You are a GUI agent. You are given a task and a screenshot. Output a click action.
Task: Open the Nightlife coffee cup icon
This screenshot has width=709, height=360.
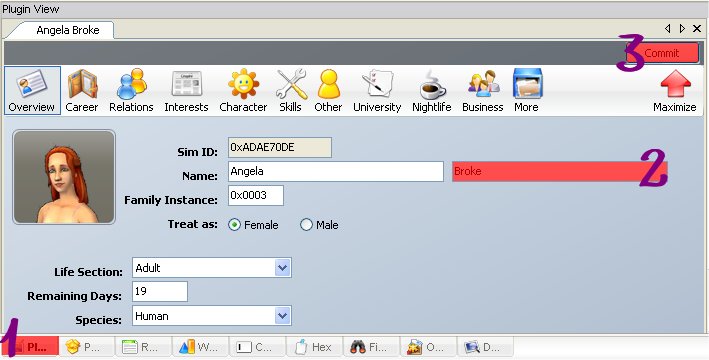(x=431, y=90)
